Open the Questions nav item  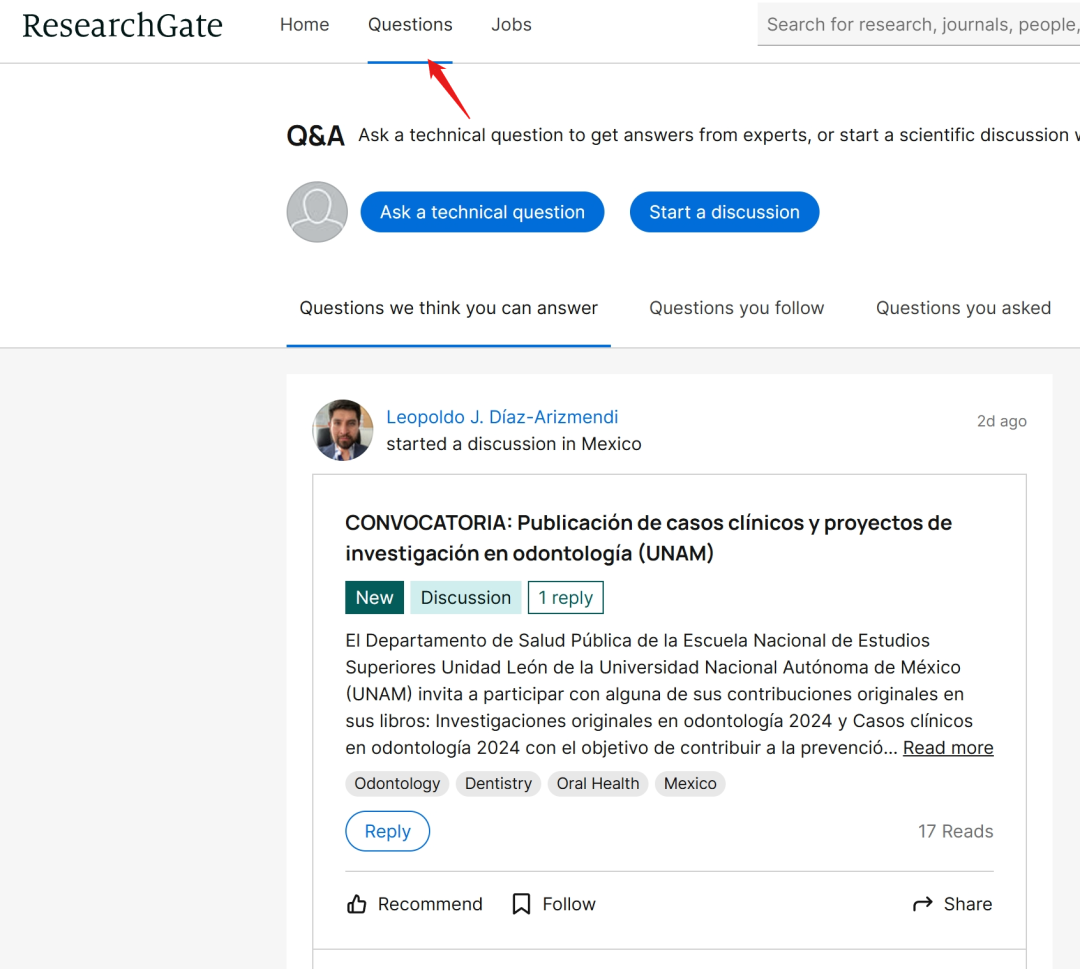coord(410,25)
